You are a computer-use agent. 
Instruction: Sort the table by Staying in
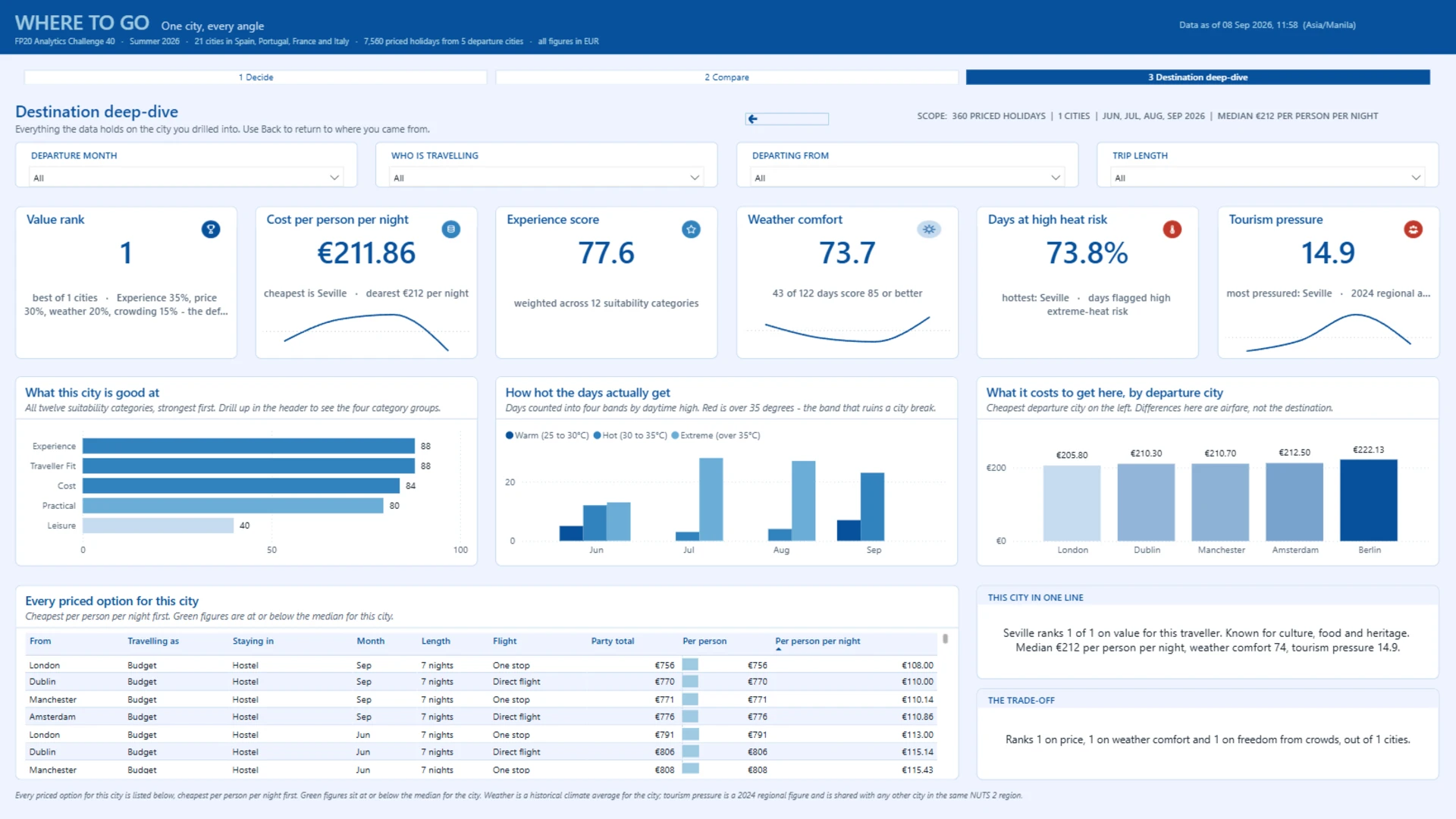(x=253, y=642)
